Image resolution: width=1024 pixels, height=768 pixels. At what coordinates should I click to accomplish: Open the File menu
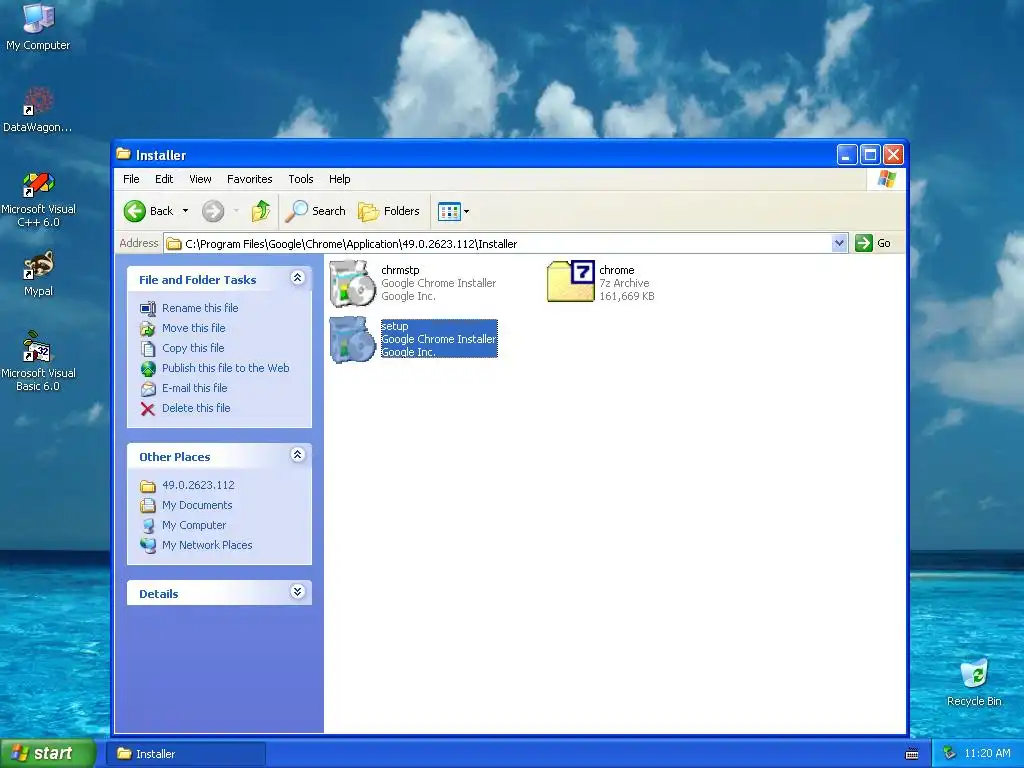click(131, 179)
